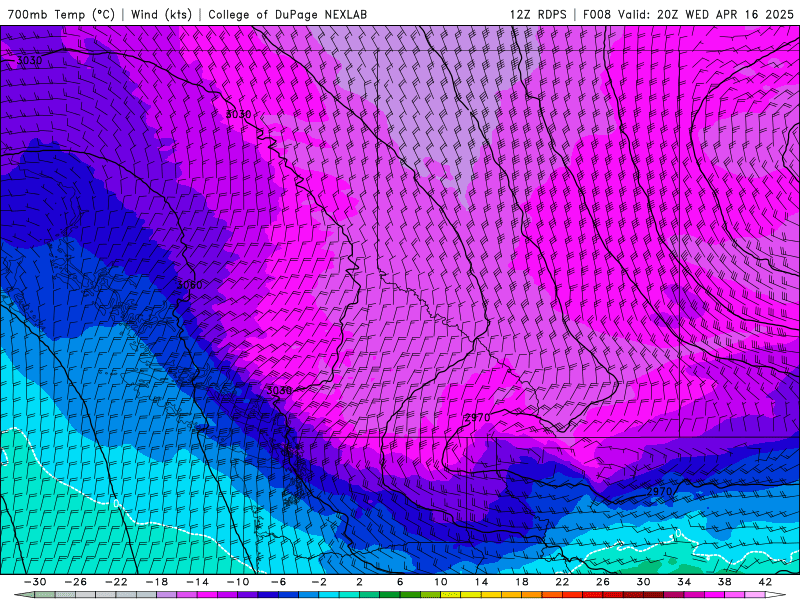Click 'College of DuPage NEXLAB' header text

pos(287,14)
